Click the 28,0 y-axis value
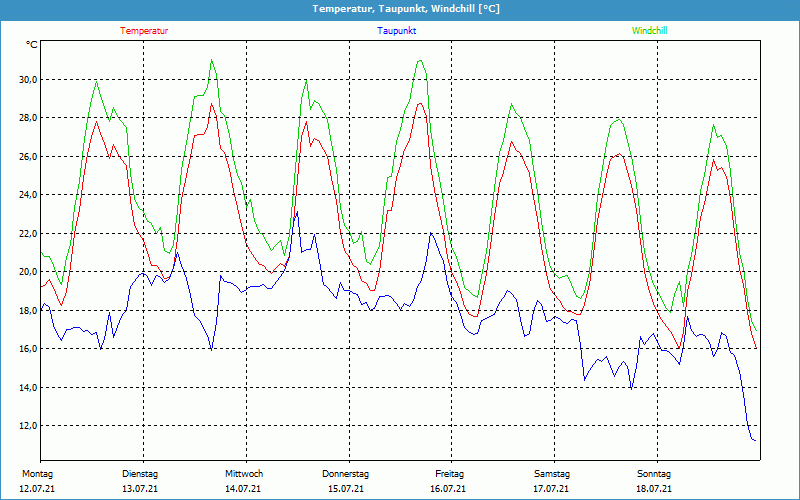Screen dimensions: 800x500 [x=27, y=118]
